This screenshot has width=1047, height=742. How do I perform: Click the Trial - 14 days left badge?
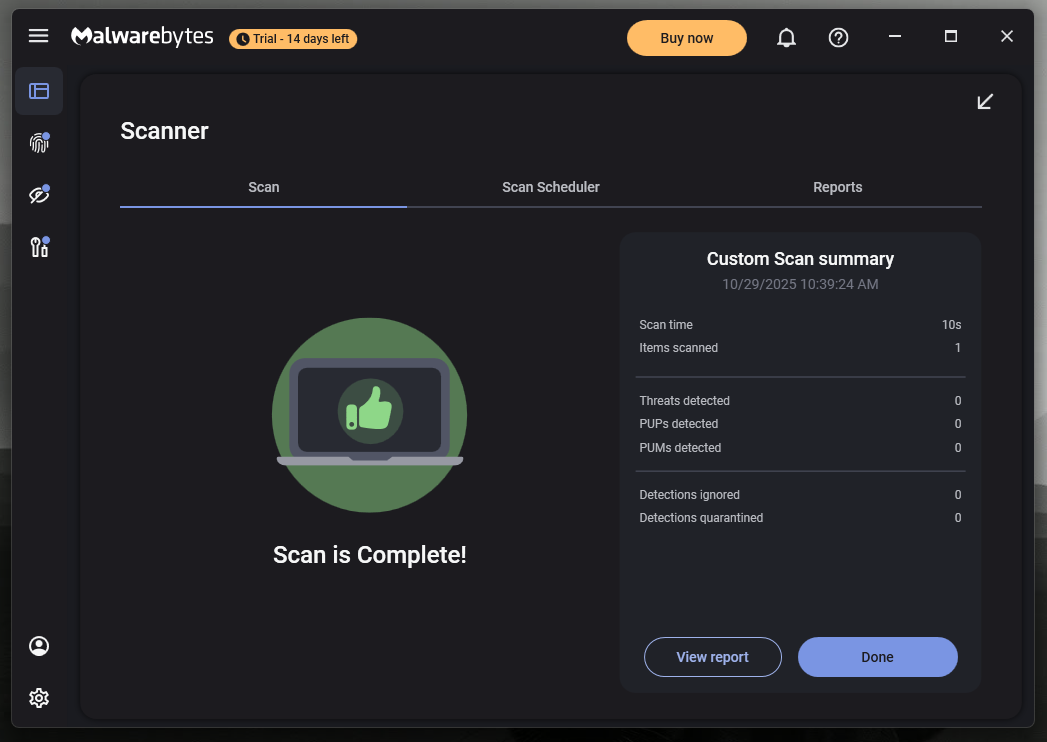click(293, 39)
